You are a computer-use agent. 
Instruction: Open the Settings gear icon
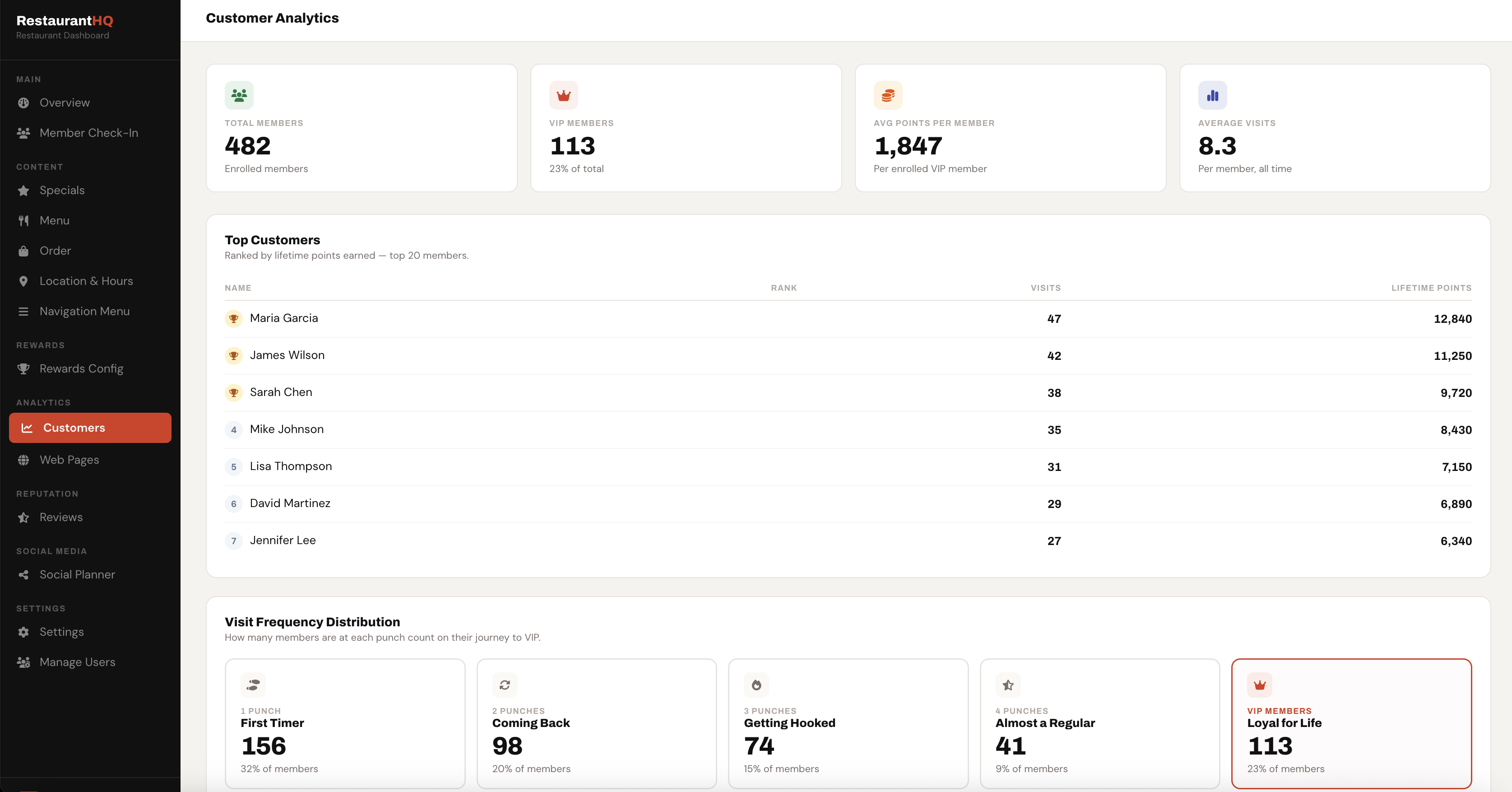(23, 632)
